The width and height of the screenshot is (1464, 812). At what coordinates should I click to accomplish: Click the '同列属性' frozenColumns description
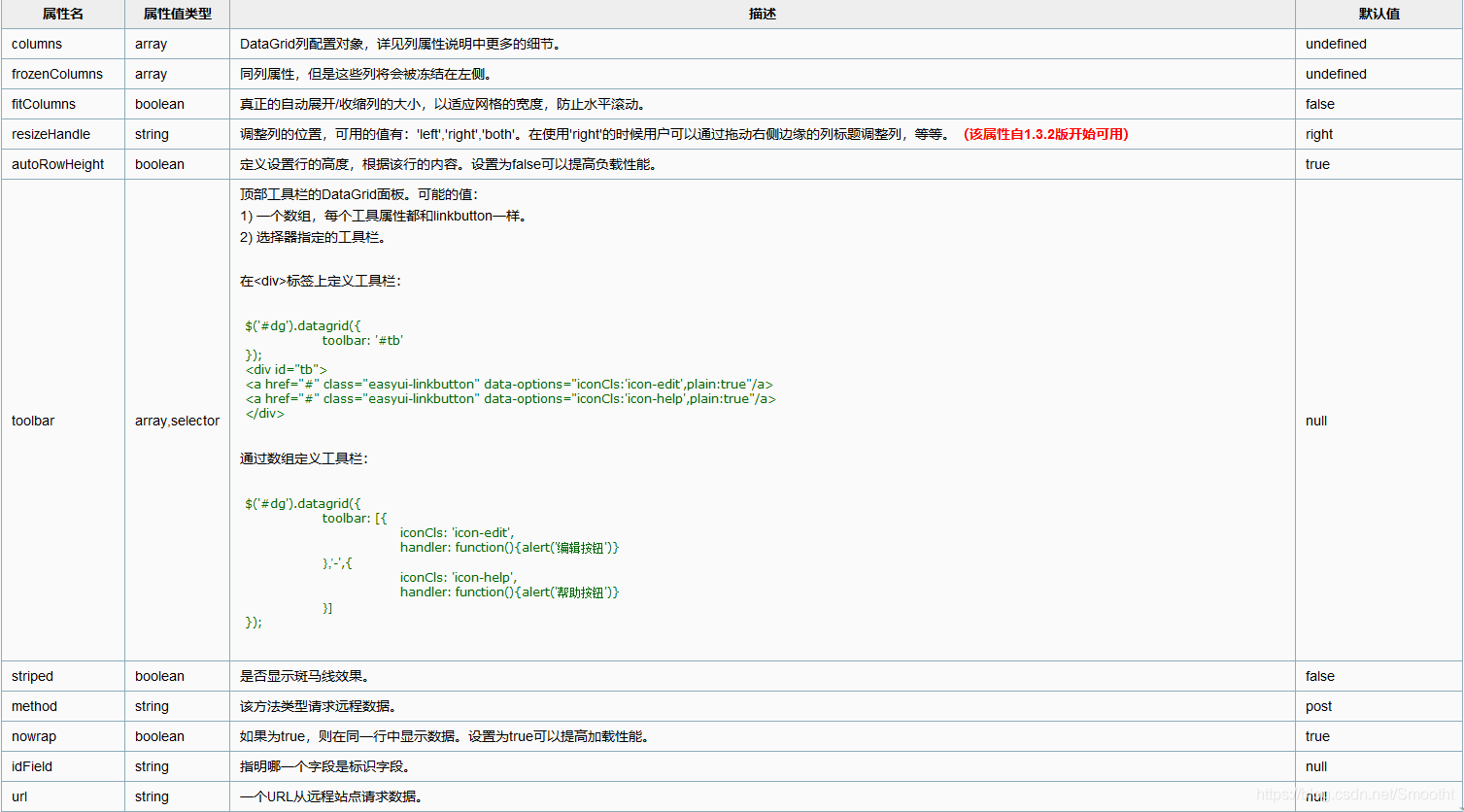pyautogui.click(x=366, y=74)
